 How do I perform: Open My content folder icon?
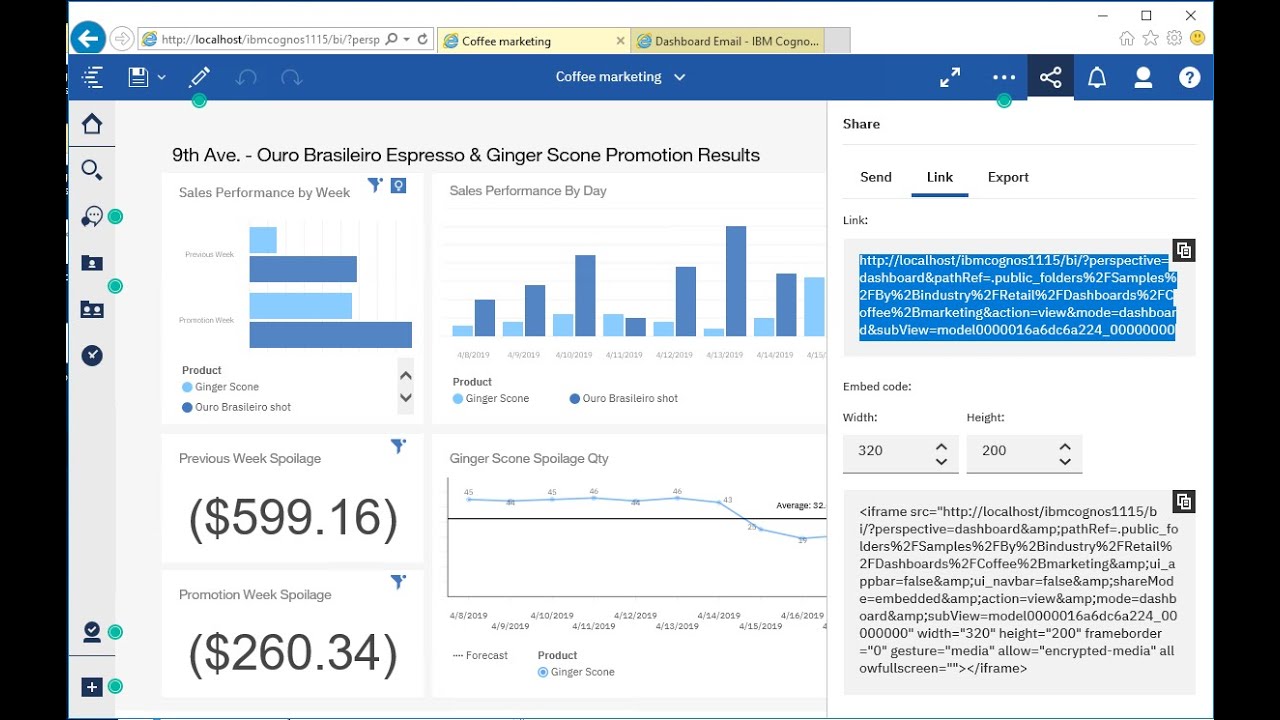pos(92,263)
